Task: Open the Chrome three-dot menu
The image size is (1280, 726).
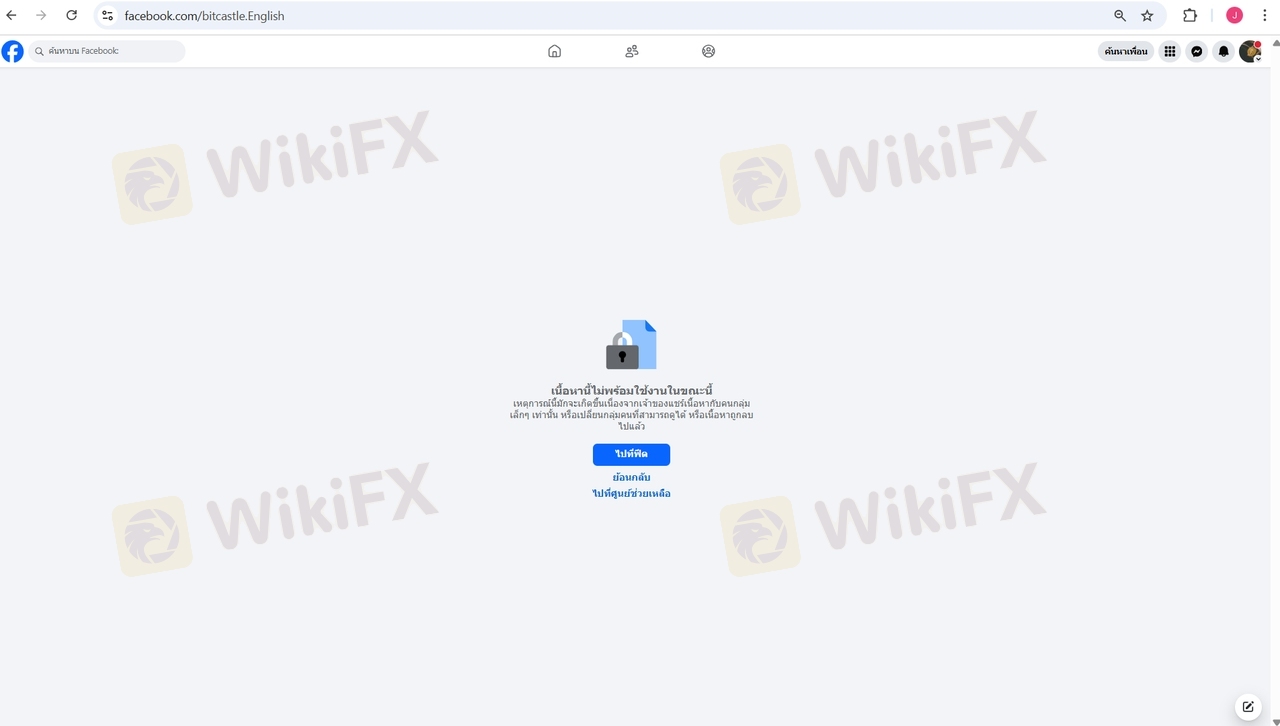Action: coord(1264,15)
